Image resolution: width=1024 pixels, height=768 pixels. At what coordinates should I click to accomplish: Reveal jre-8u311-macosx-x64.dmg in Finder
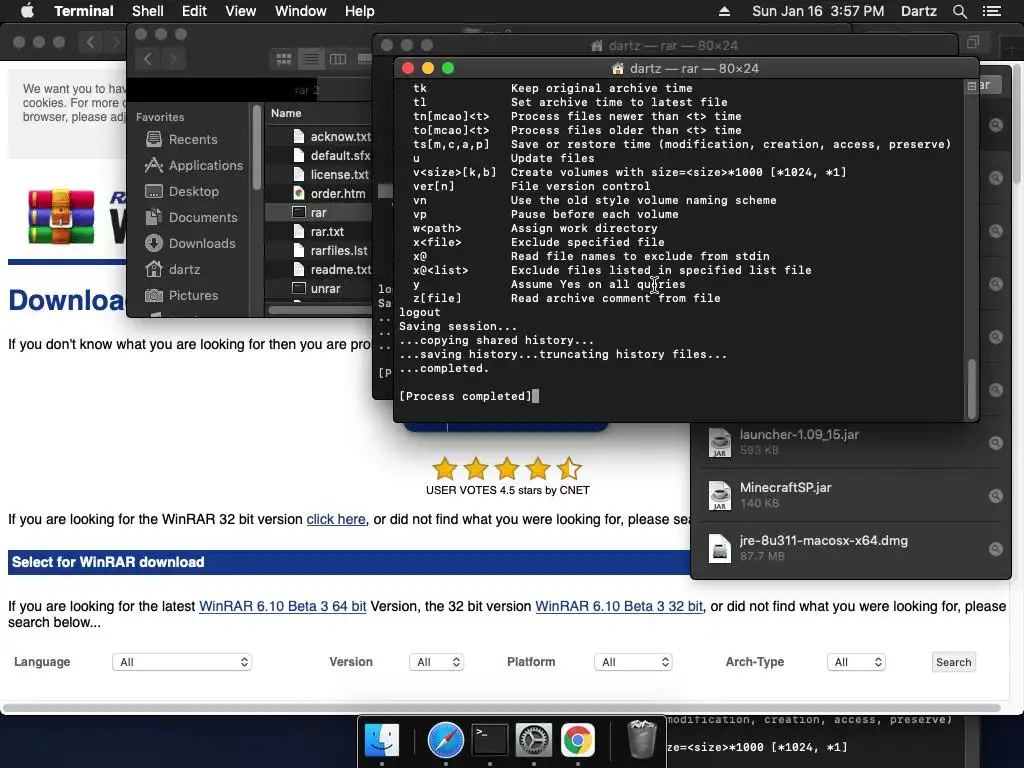pos(995,549)
